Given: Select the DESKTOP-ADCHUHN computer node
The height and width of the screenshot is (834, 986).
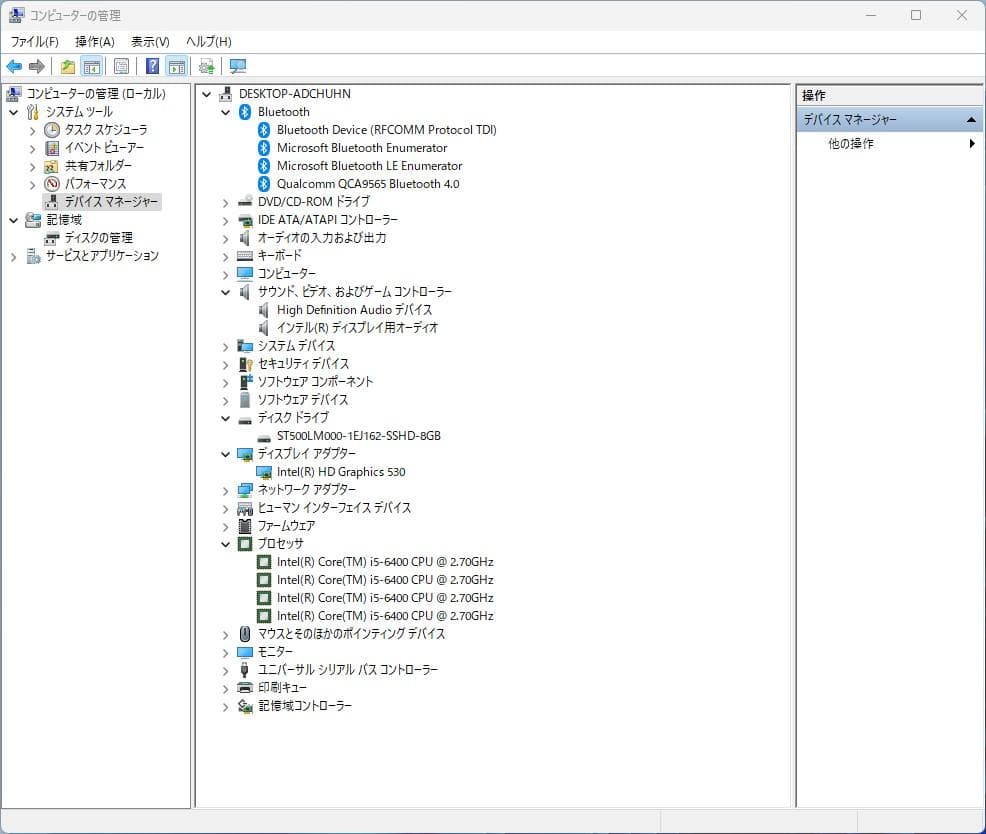Looking at the screenshot, I should [290, 93].
